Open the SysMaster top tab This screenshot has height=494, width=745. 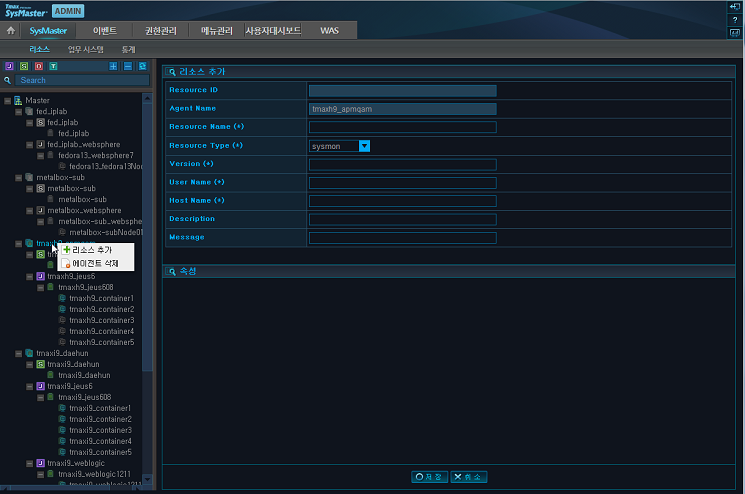(x=48, y=31)
